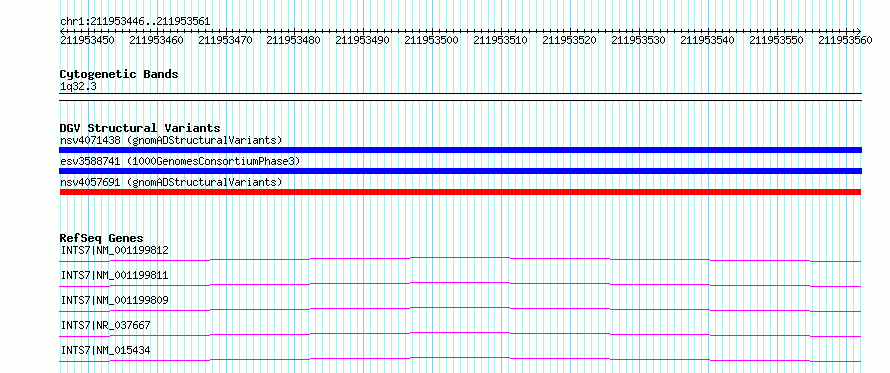Viewport: 890px width, 373px height.
Task: Click the red bar for nsv4057691
Action: (460, 192)
